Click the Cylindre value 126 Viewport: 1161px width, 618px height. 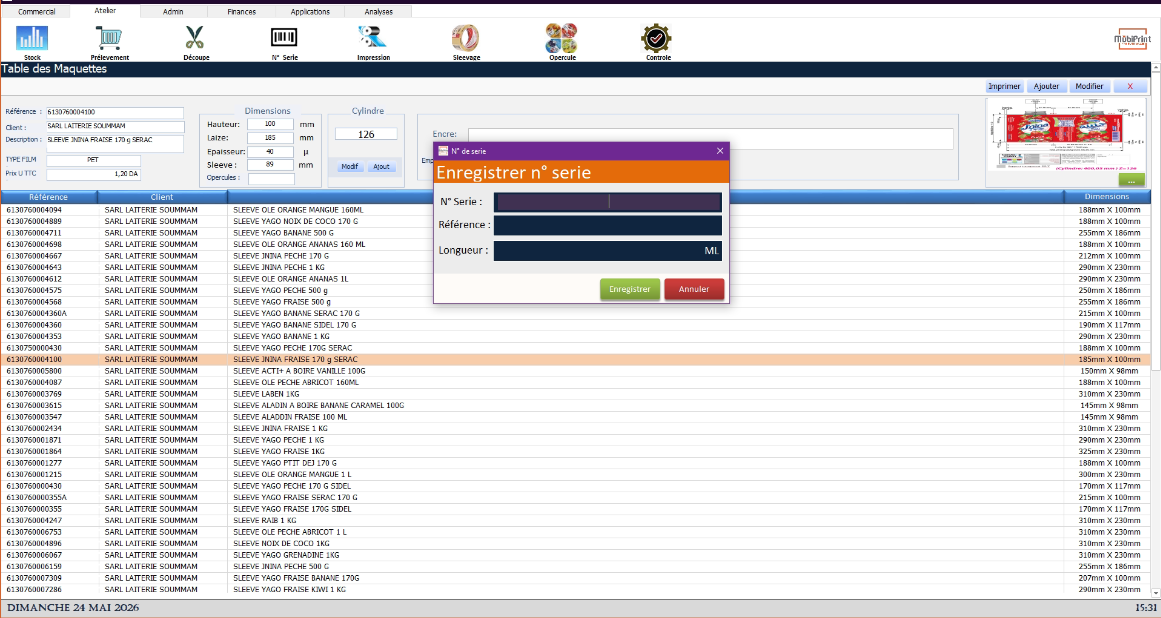pos(366,135)
